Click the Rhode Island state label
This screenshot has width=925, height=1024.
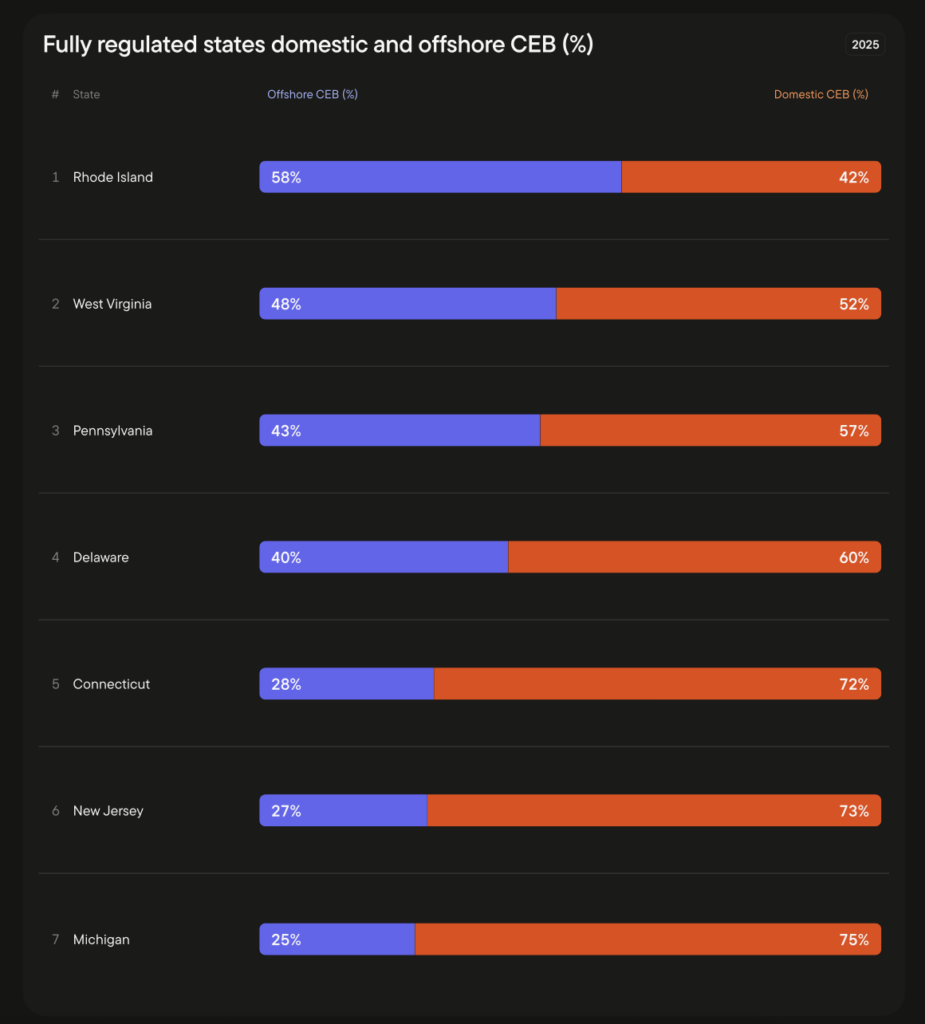[113, 177]
